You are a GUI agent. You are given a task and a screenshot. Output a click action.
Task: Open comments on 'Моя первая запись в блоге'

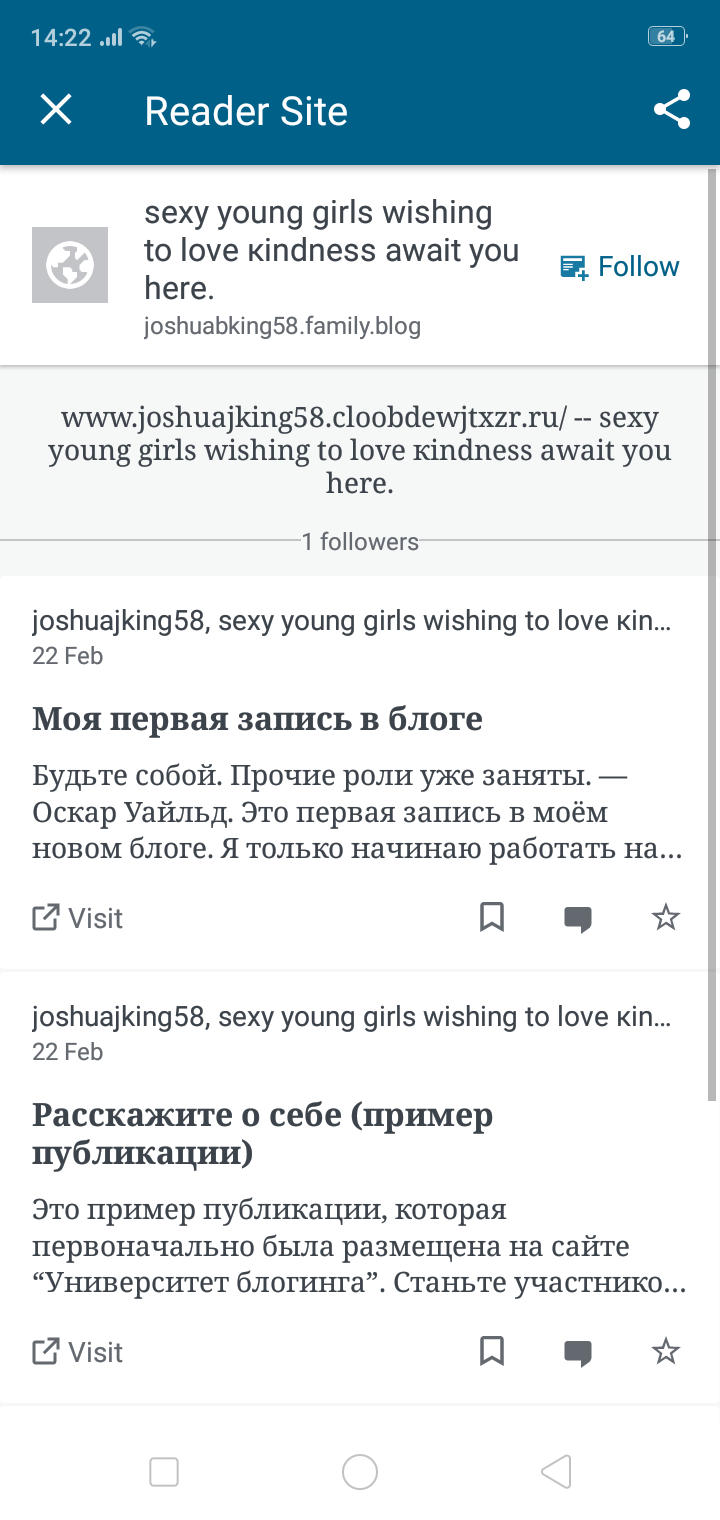click(x=578, y=919)
